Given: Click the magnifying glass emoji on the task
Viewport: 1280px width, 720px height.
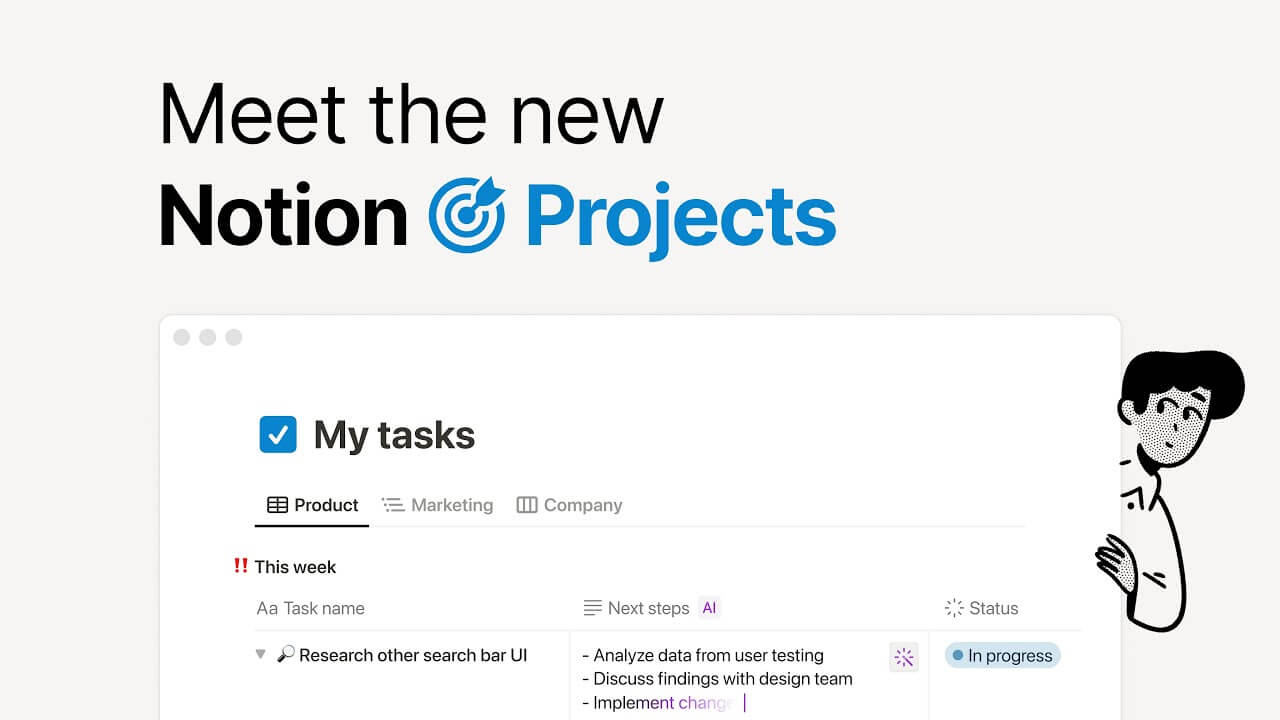Looking at the screenshot, I should (286, 655).
